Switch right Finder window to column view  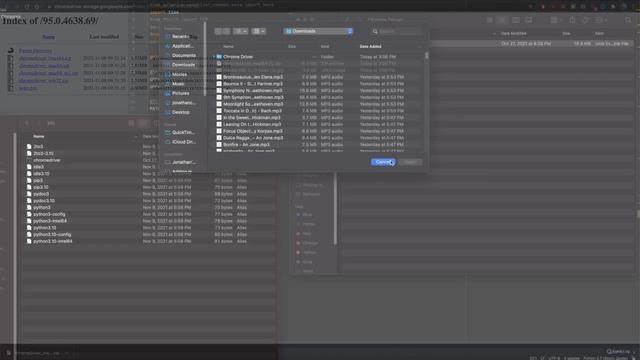516,20
